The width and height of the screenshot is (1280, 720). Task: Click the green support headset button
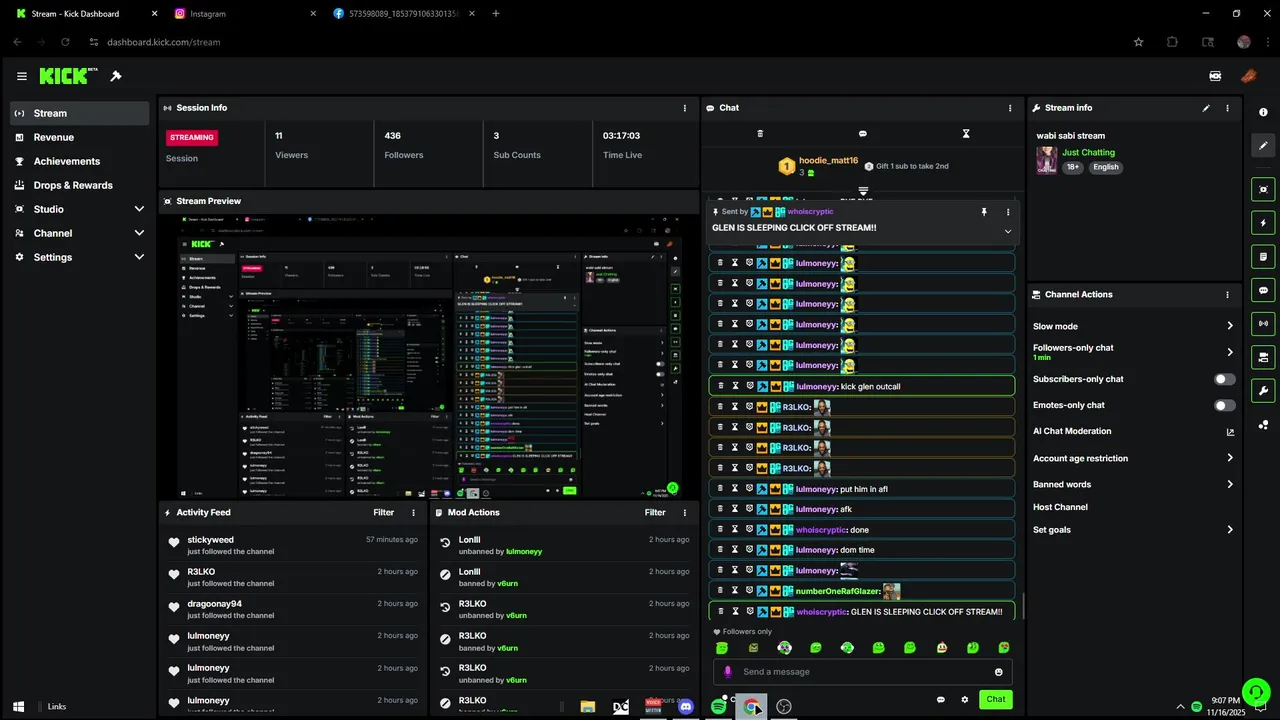tap(1255, 692)
